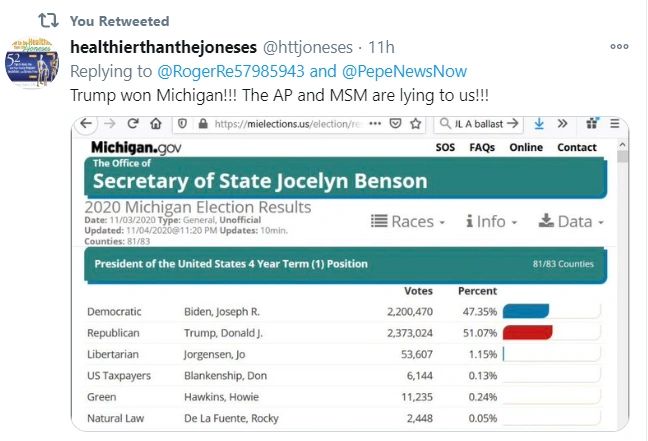The image size is (648, 441).
Task: Bookmark the page with star icon
Action: coord(415,124)
